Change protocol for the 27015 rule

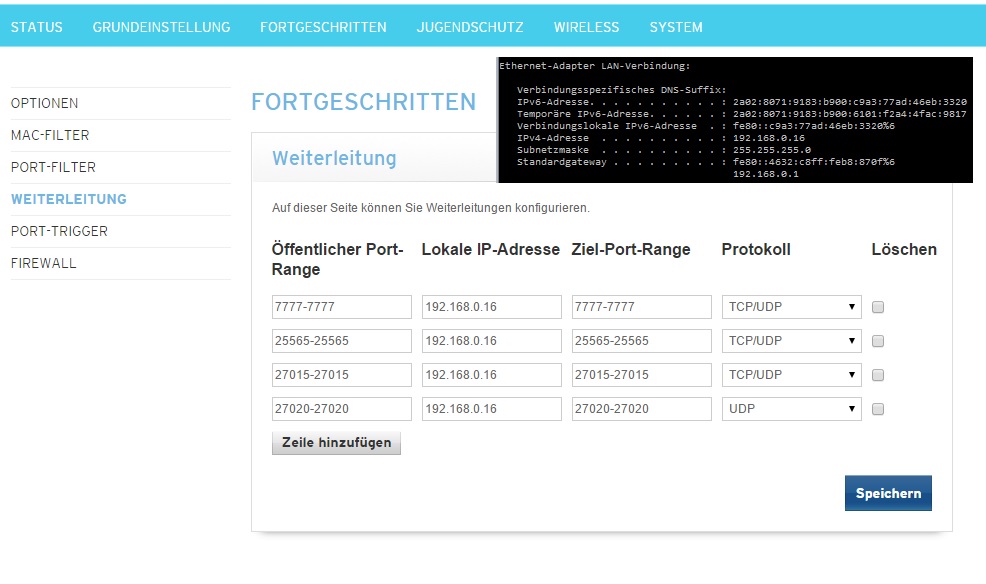click(x=791, y=375)
